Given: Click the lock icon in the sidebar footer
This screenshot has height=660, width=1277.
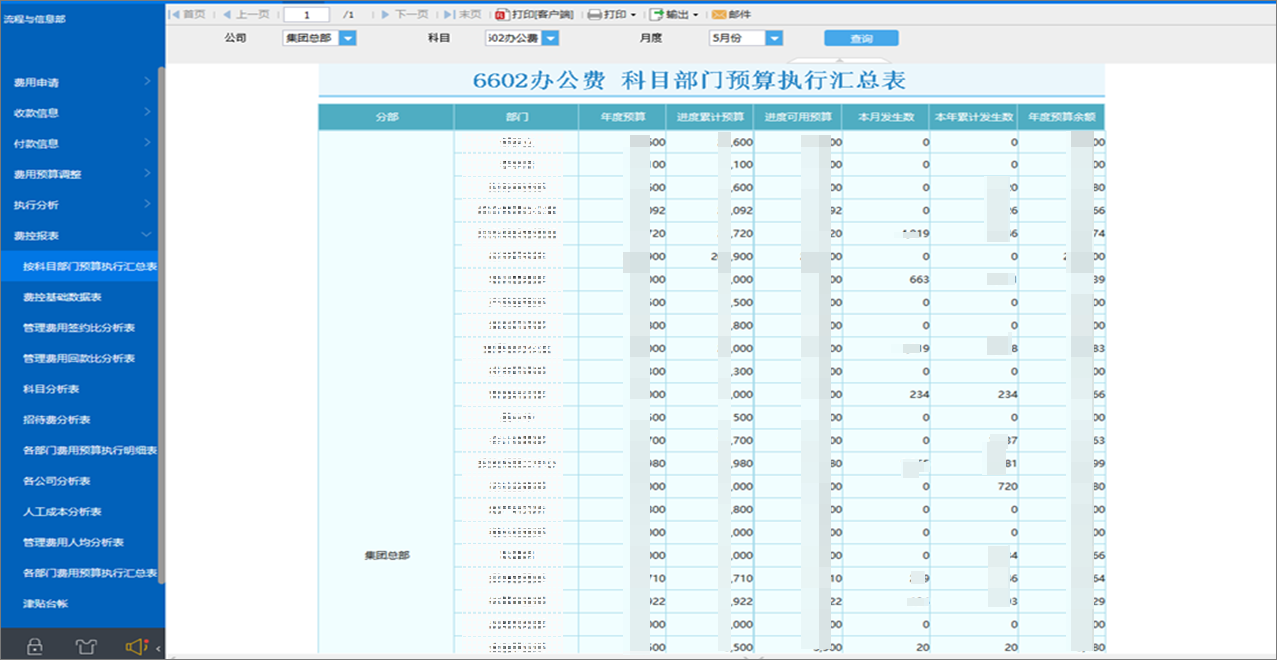Looking at the screenshot, I should click(x=35, y=646).
